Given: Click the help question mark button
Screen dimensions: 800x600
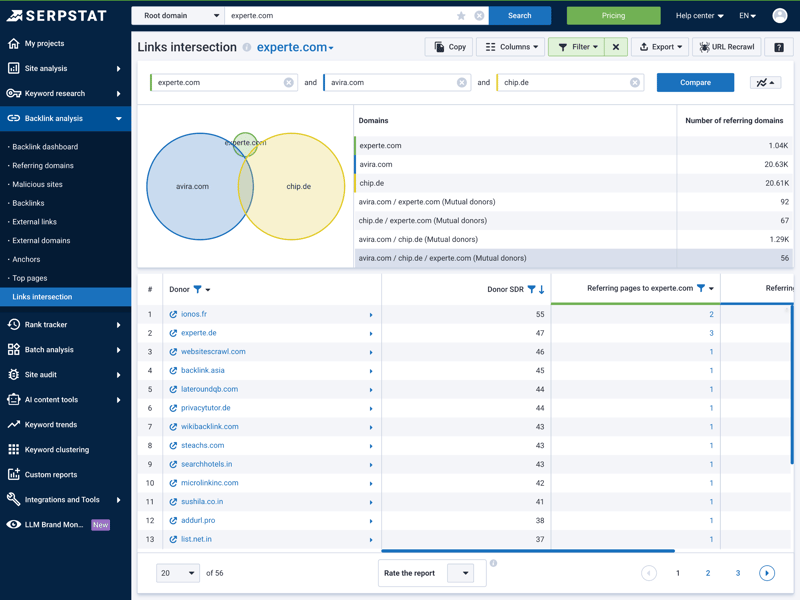Looking at the screenshot, I should pos(779,47).
